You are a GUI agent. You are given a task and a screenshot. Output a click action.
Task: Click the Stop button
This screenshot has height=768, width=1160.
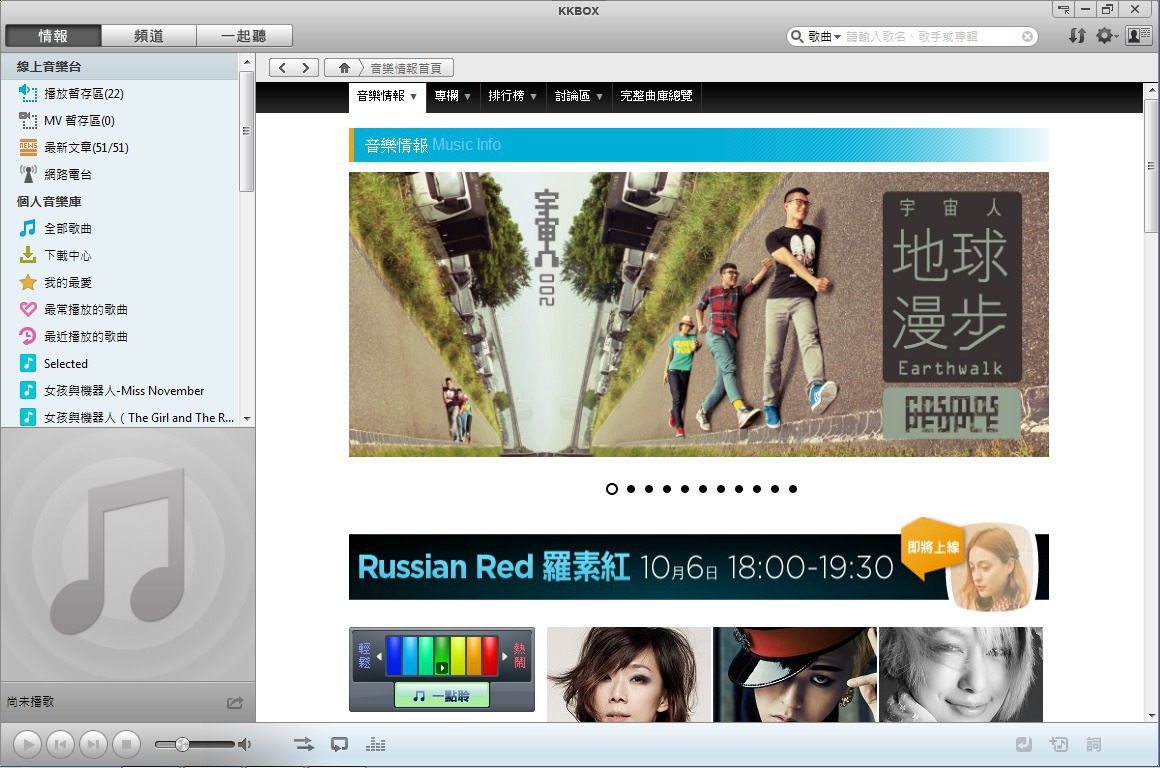[x=127, y=744]
